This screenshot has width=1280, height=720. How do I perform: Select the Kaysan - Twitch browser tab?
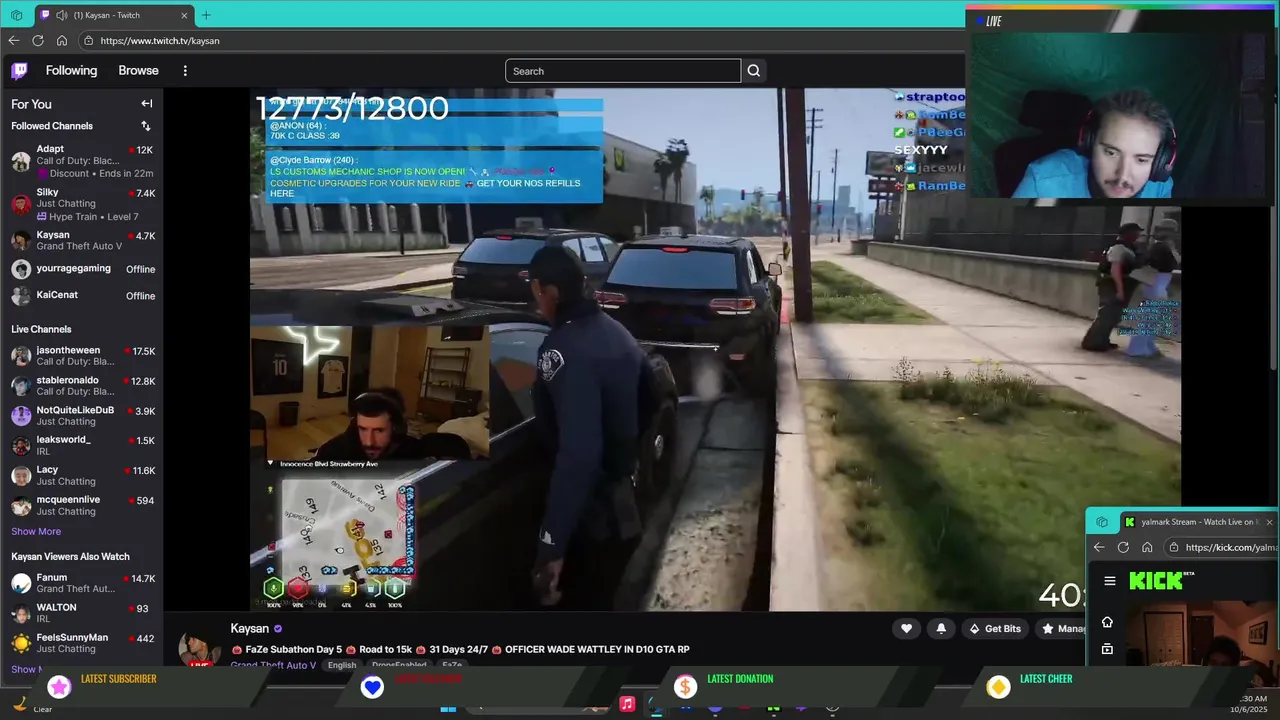[x=114, y=15]
